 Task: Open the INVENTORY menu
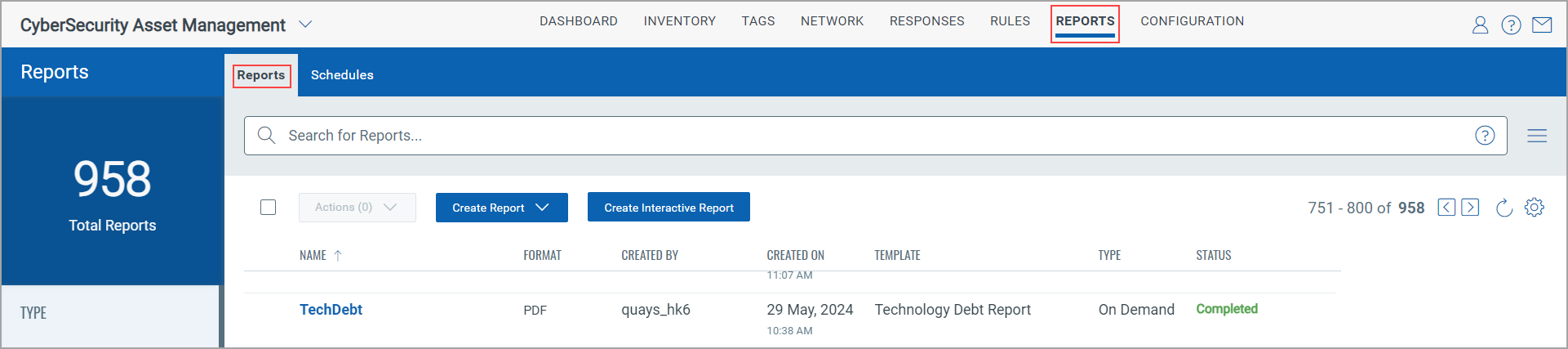pyautogui.click(x=679, y=21)
